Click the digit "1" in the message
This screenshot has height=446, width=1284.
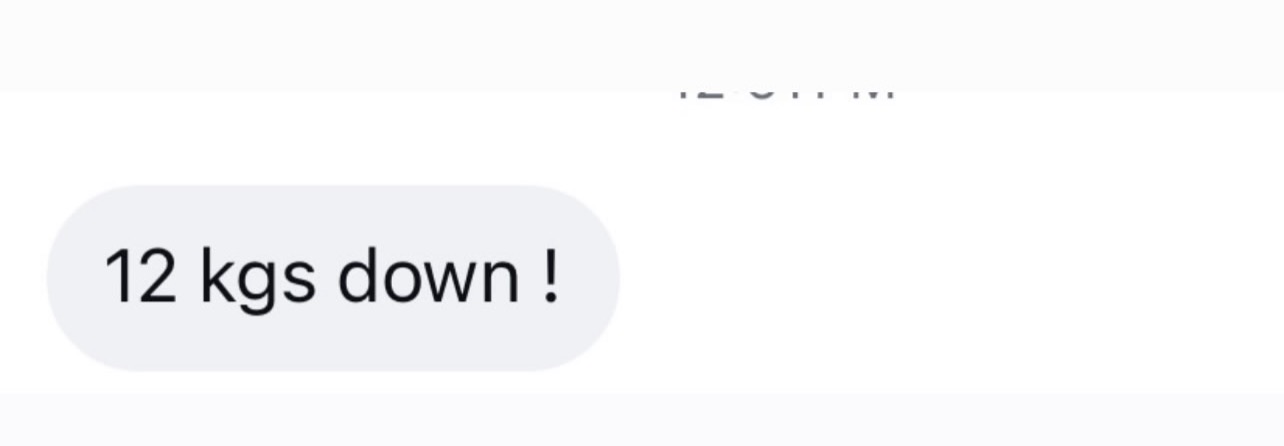click(x=119, y=277)
